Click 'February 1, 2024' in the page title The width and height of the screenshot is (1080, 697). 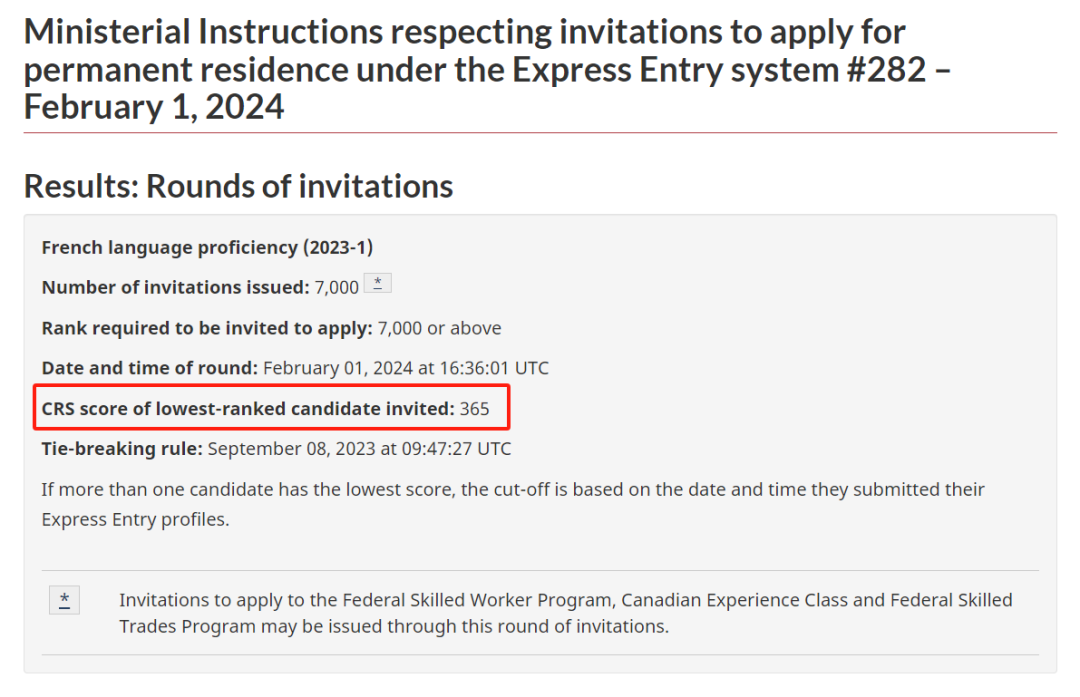click(154, 107)
